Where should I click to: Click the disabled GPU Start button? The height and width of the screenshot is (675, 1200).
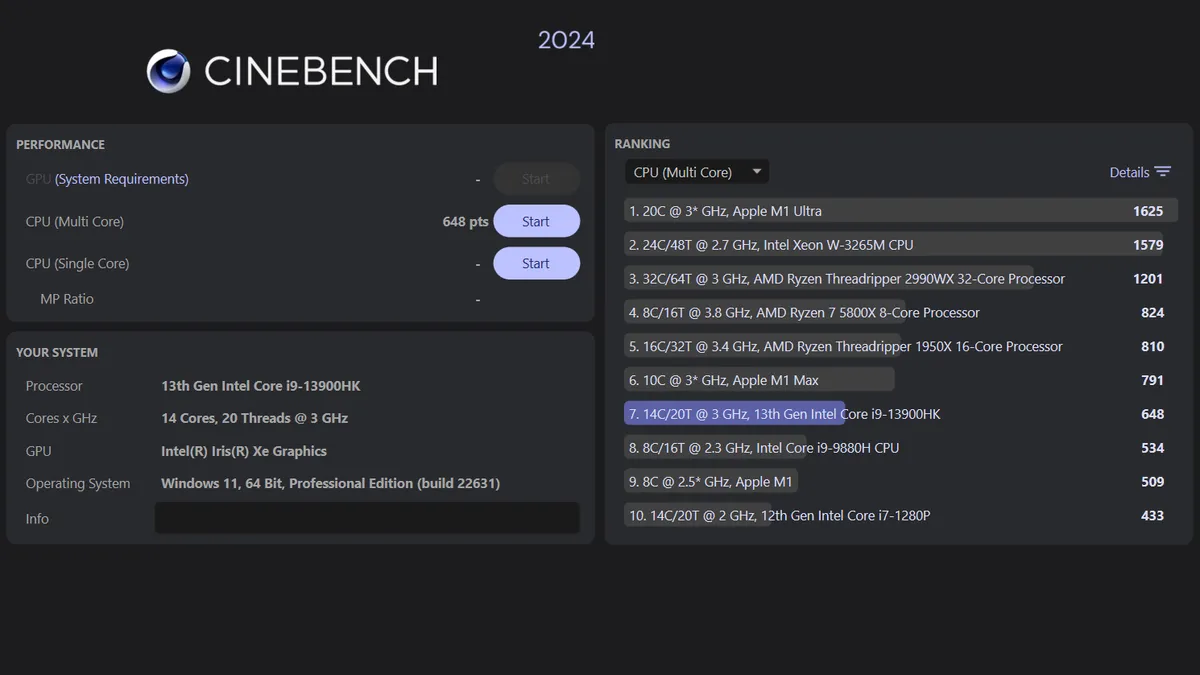[536, 179]
